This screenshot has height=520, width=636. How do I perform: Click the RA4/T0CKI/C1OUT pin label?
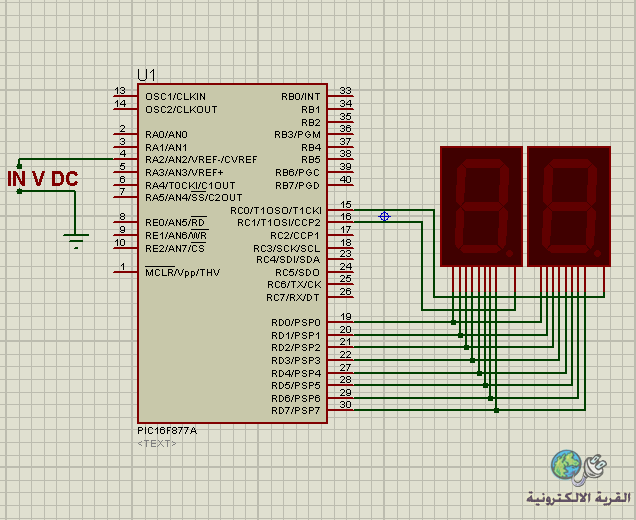190,186
